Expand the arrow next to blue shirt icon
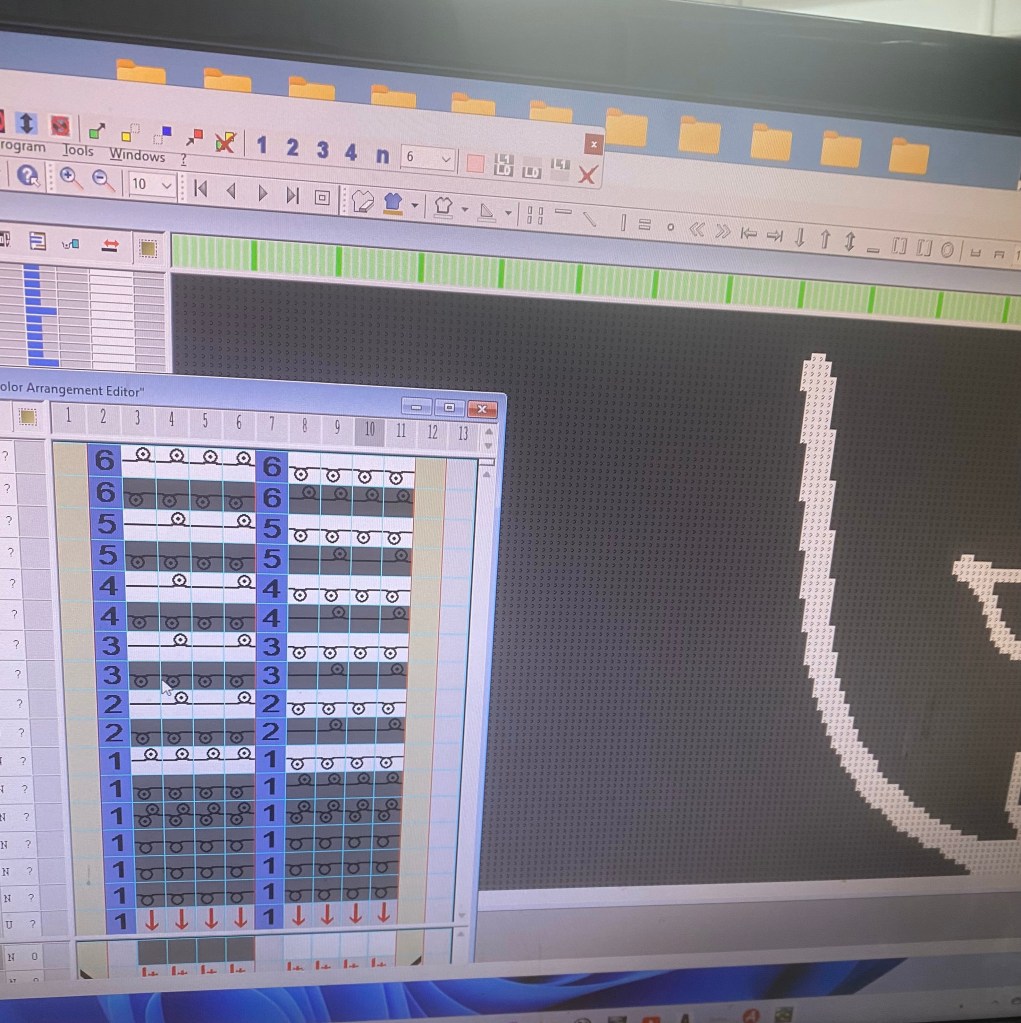1021x1023 pixels. (414, 206)
